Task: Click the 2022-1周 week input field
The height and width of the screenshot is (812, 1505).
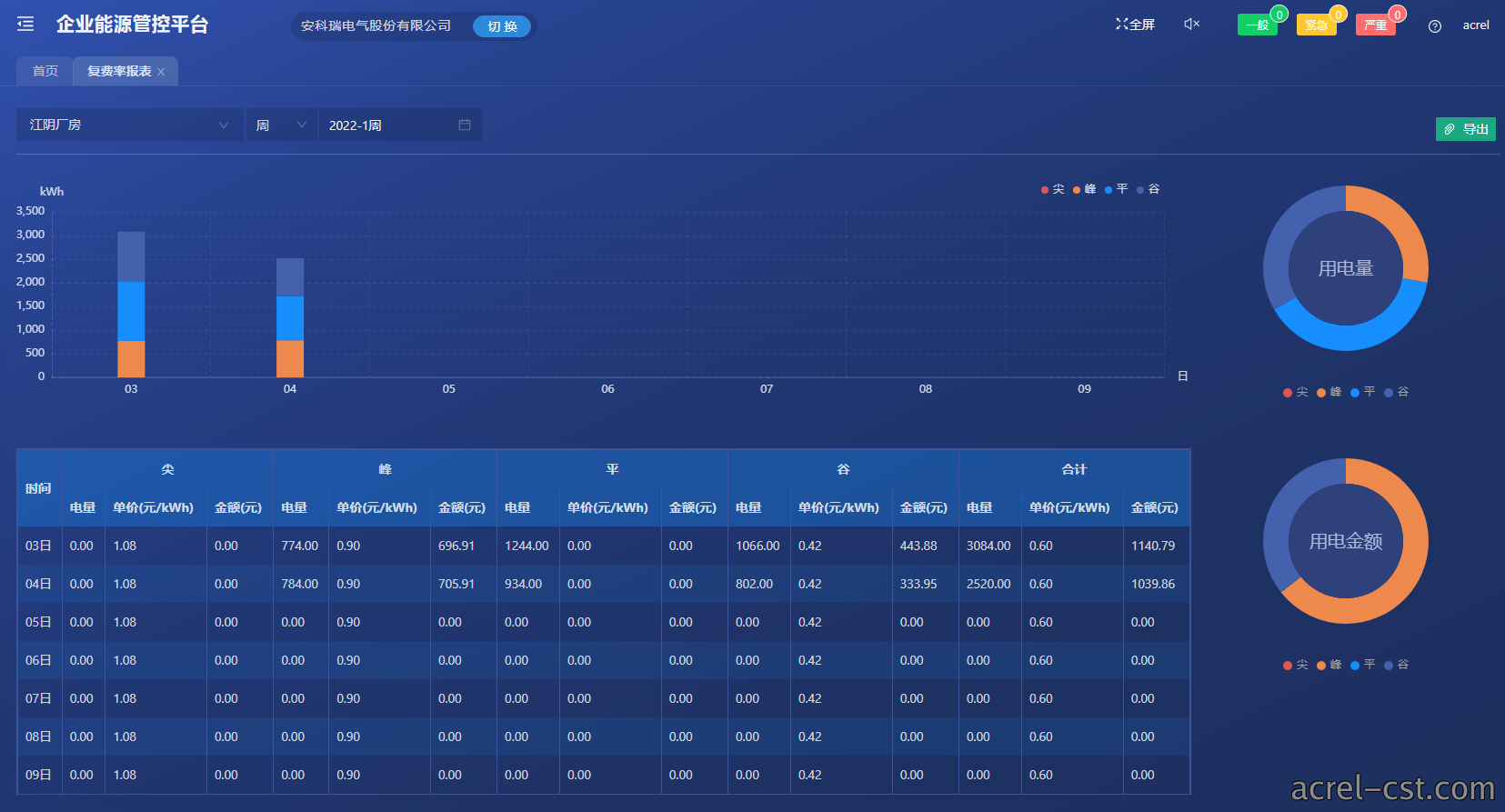Action: (x=399, y=125)
